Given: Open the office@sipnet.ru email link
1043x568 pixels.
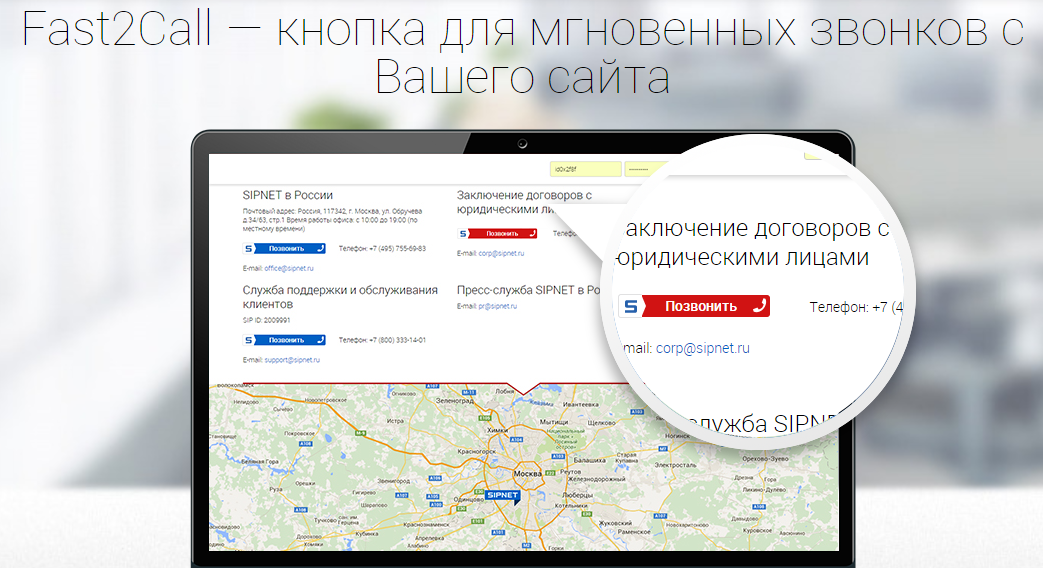Looking at the screenshot, I should point(289,268).
